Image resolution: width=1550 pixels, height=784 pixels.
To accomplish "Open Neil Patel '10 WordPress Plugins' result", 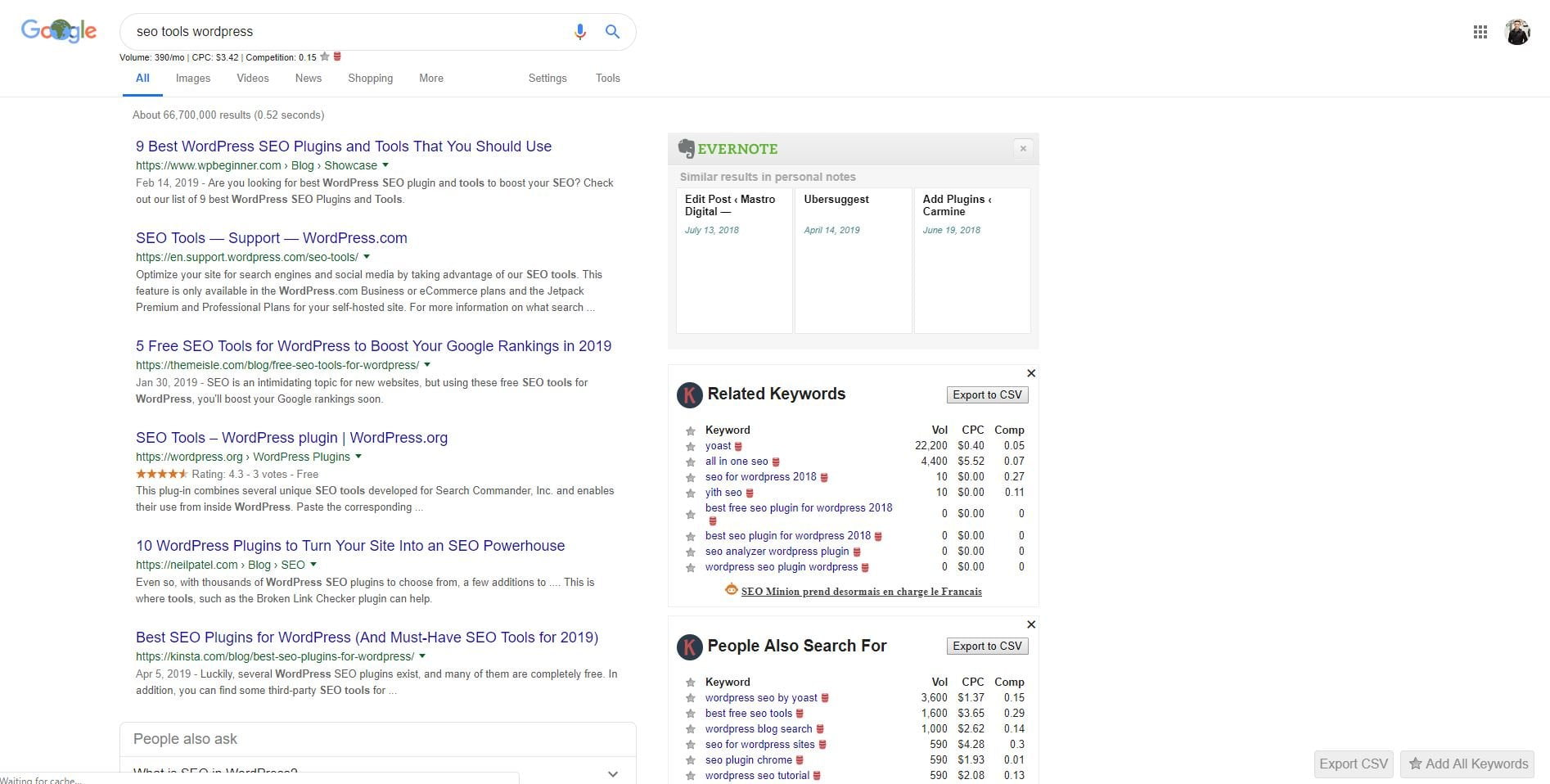I will (x=350, y=546).
